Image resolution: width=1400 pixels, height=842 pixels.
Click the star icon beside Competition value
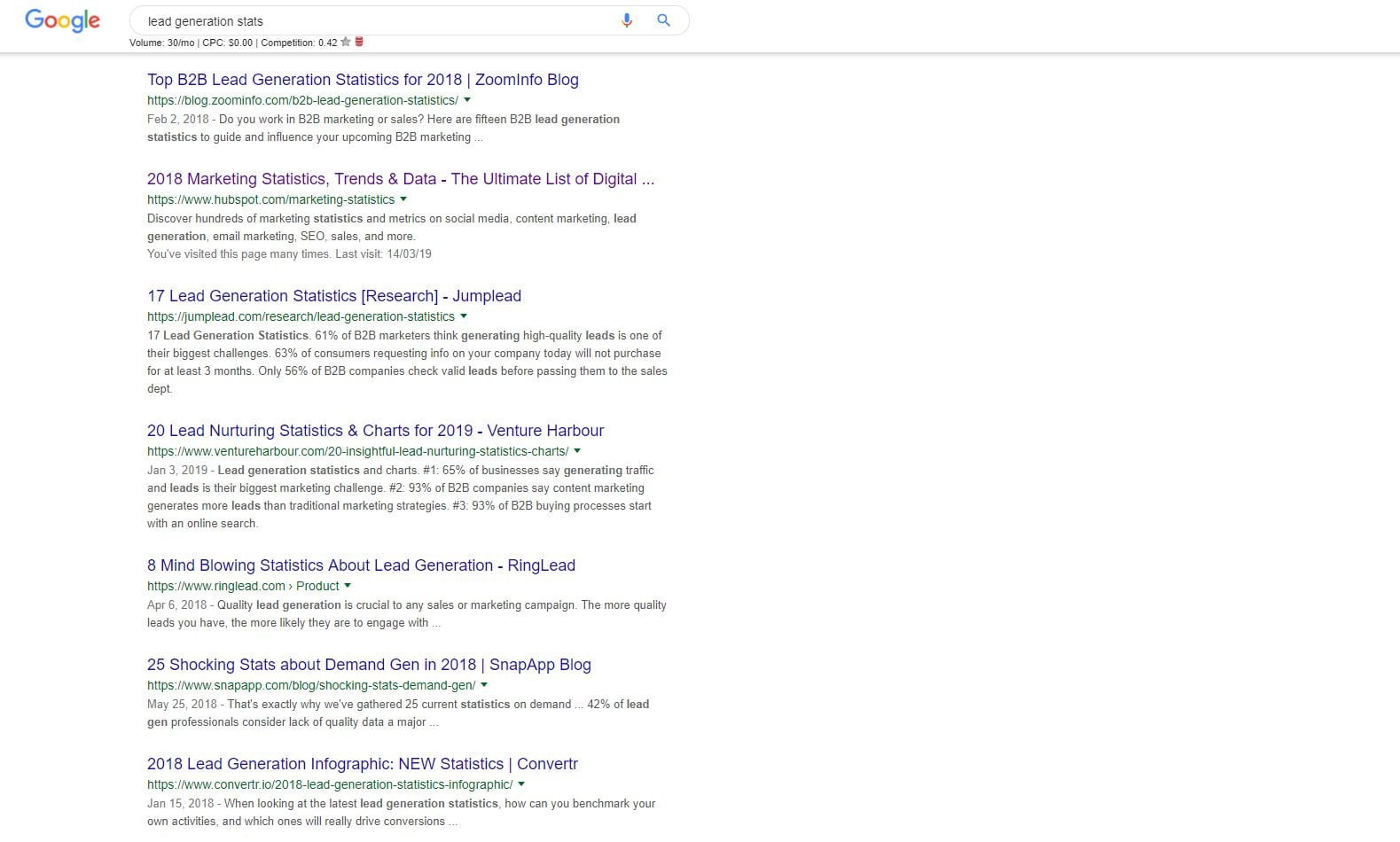346,43
